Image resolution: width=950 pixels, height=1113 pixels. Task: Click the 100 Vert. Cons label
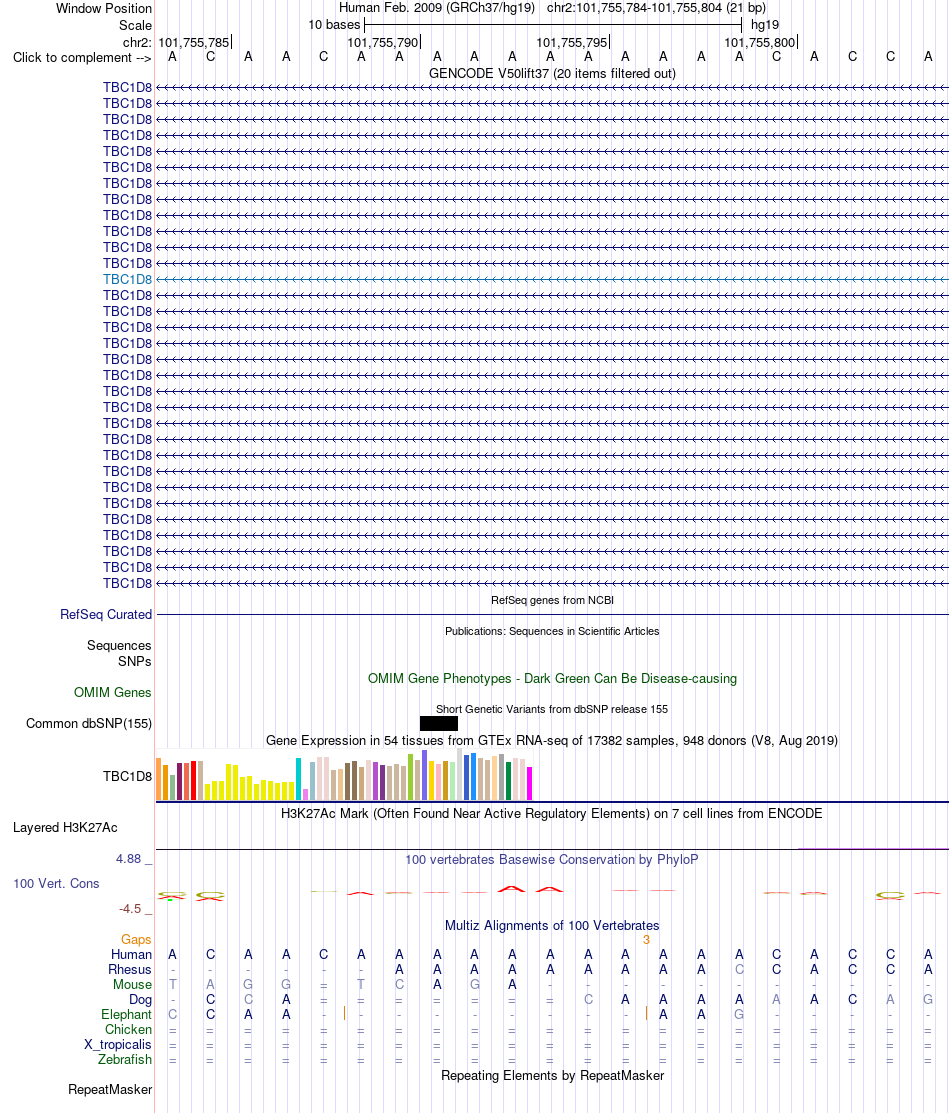click(x=56, y=883)
